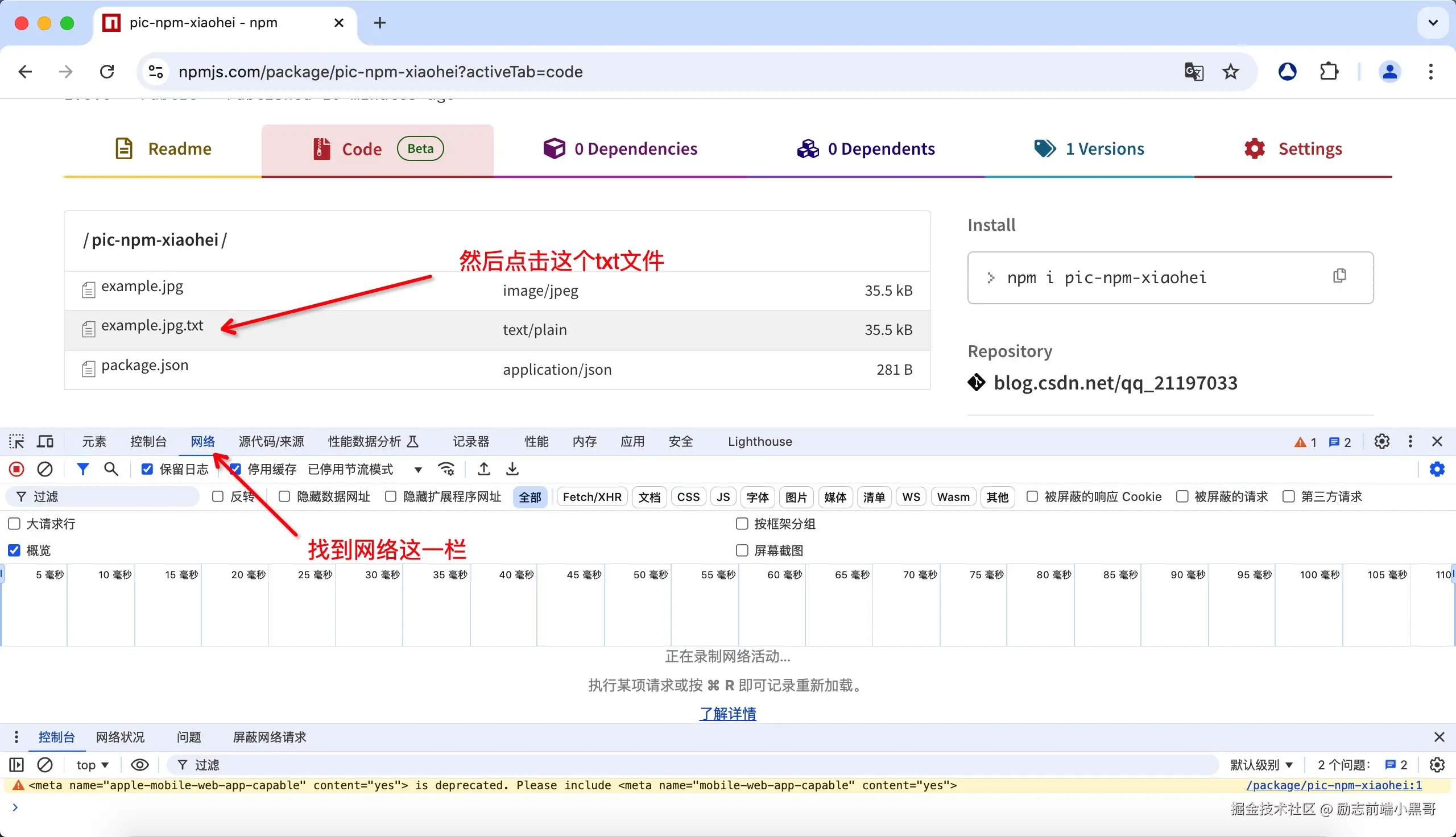Image resolution: width=1456 pixels, height=837 pixels.
Task: Open the example.jpg.txt file
Action: pyautogui.click(x=152, y=325)
